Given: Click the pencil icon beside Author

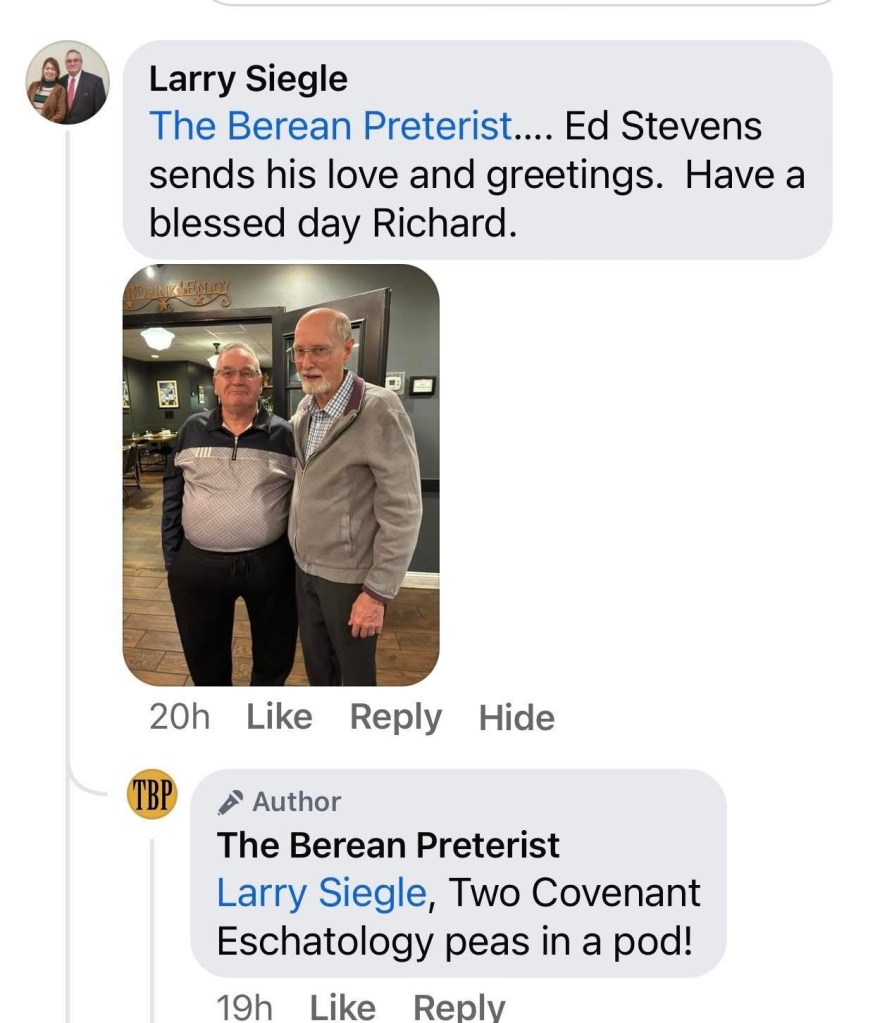Looking at the screenshot, I should 231,802.
